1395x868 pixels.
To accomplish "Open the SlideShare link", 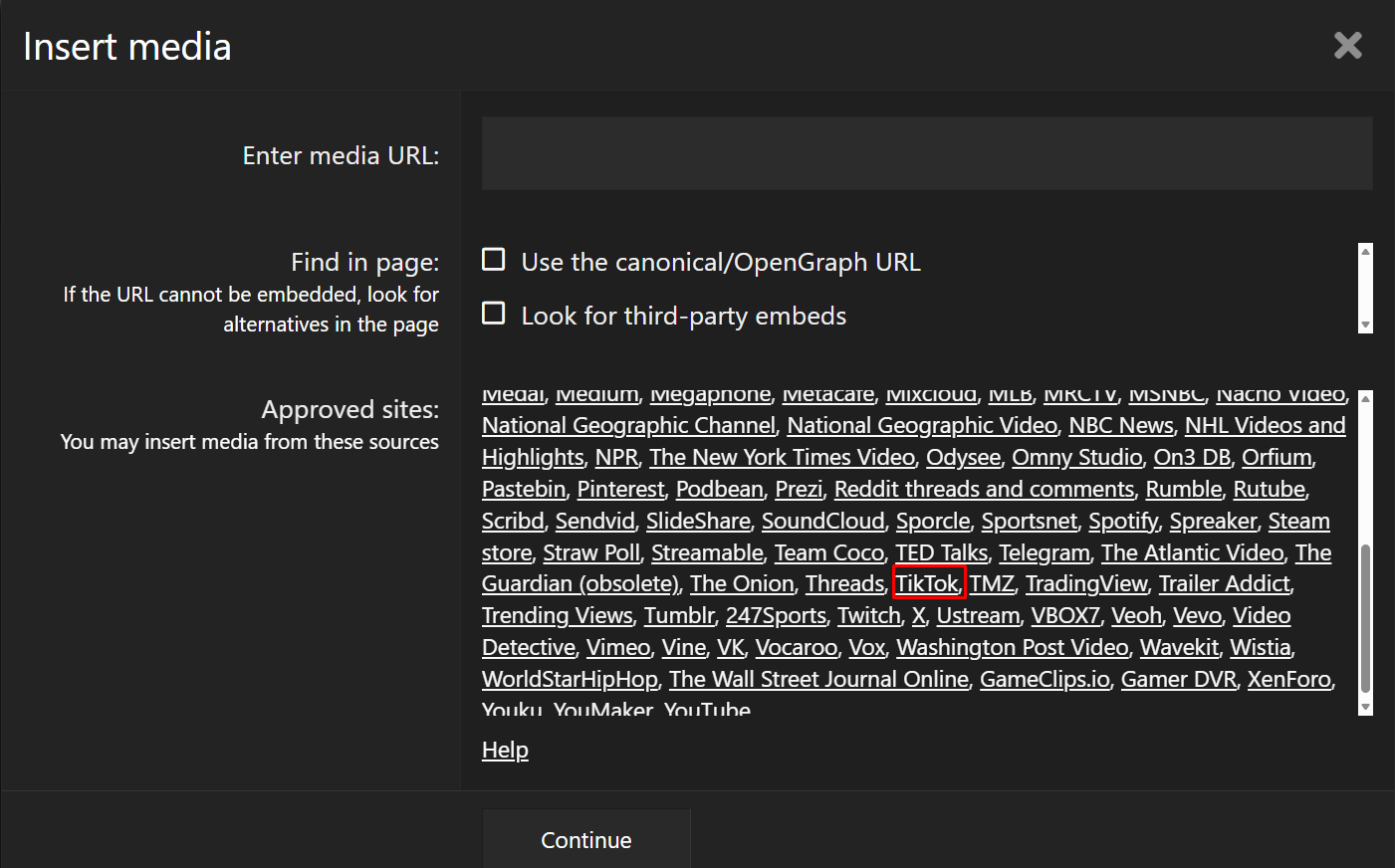I will click(x=698, y=522).
